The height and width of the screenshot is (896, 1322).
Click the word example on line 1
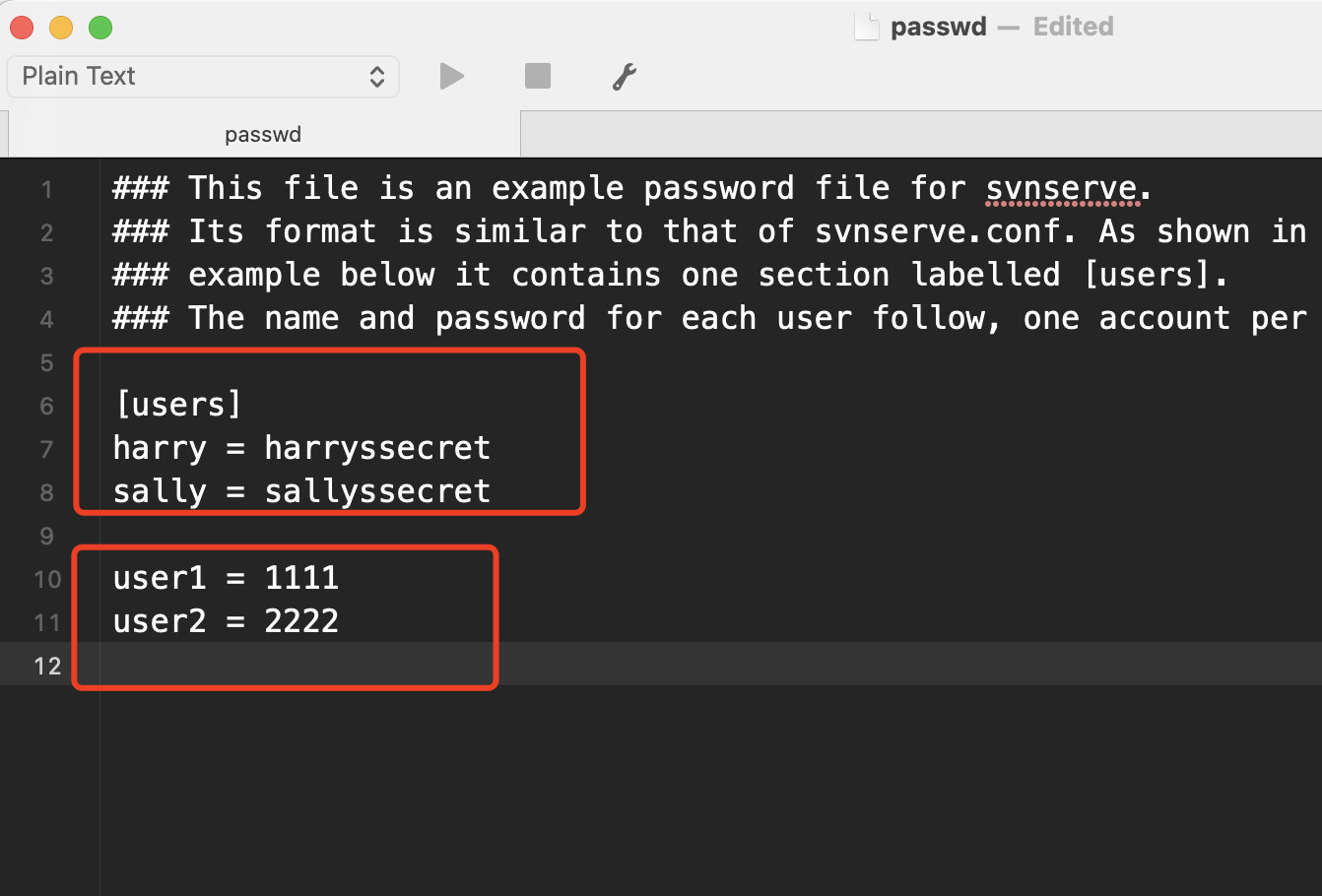(558, 188)
